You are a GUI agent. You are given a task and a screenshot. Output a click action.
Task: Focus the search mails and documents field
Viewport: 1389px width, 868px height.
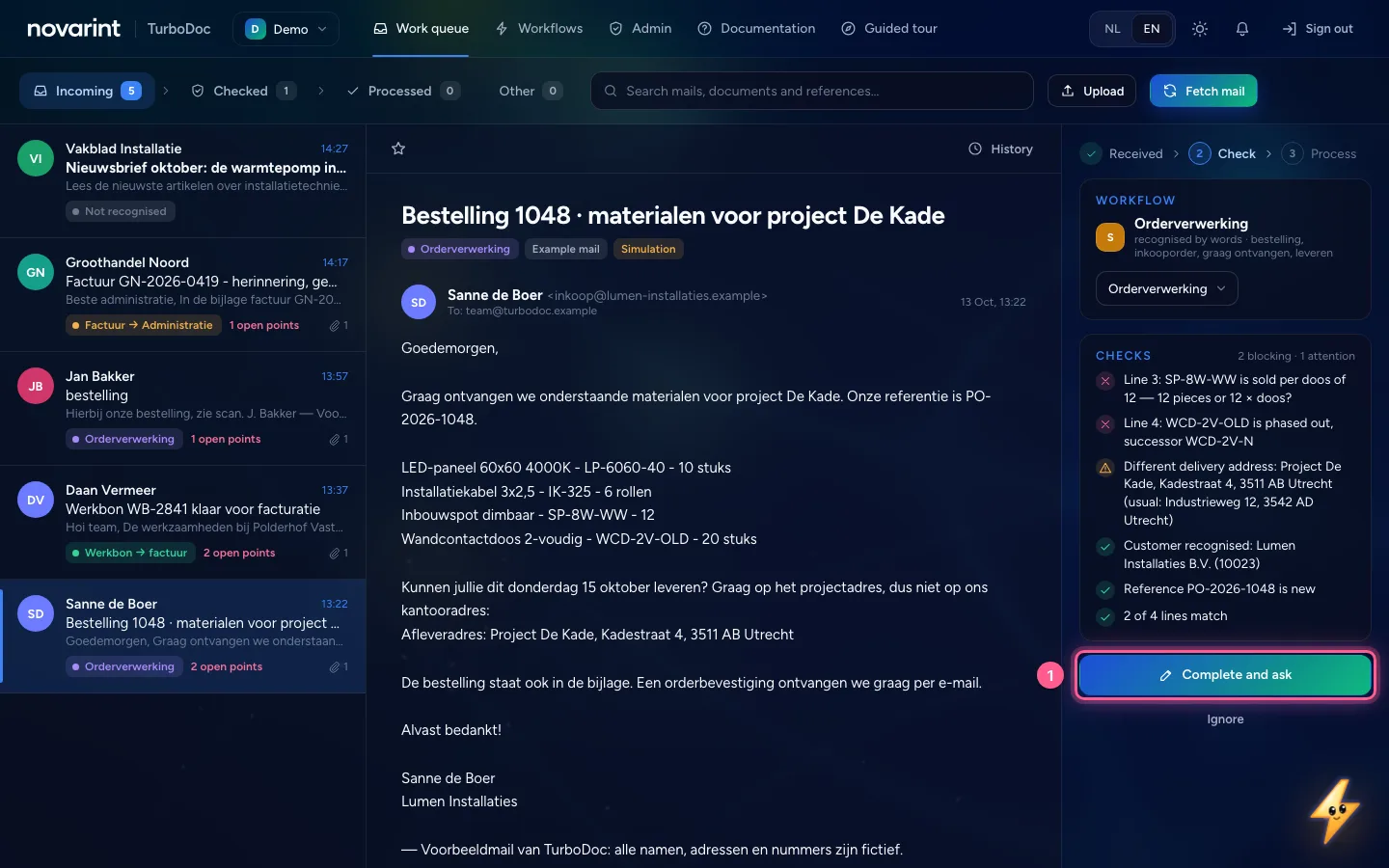[x=812, y=91]
